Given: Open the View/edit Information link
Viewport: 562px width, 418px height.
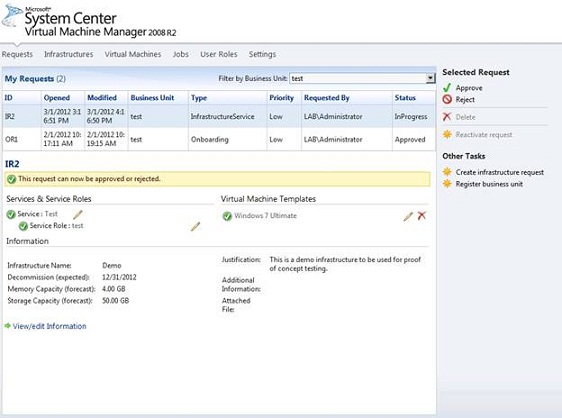Looking at the screenshot, I should click(49, 326).
